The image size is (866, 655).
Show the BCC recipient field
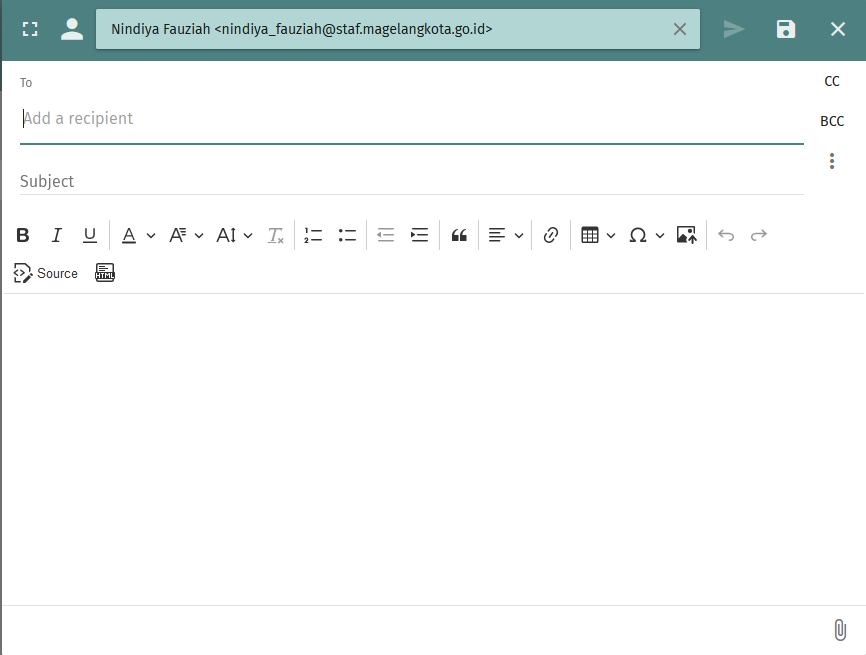click(x=832, y=121)
